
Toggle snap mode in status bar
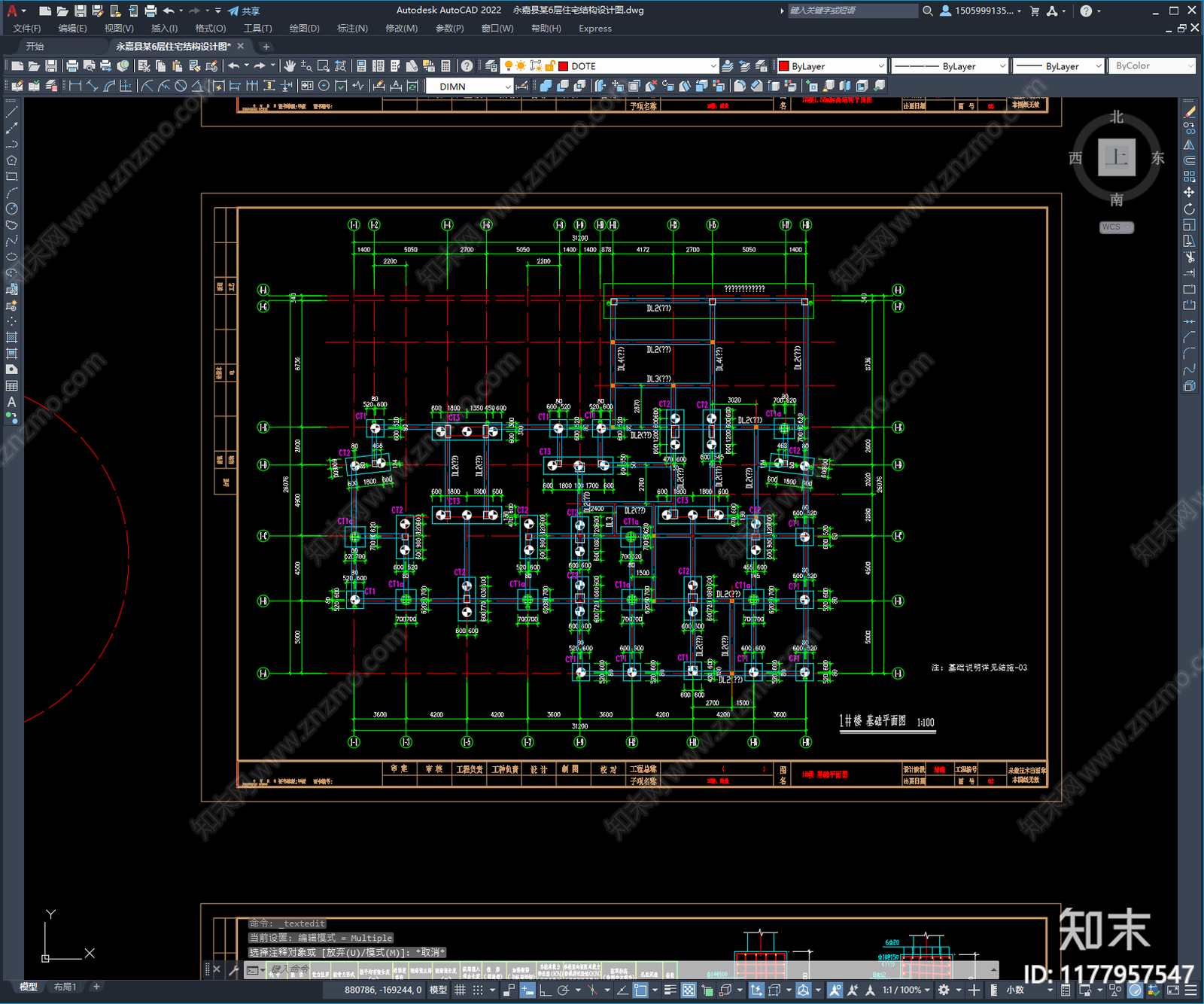point(477,990)
